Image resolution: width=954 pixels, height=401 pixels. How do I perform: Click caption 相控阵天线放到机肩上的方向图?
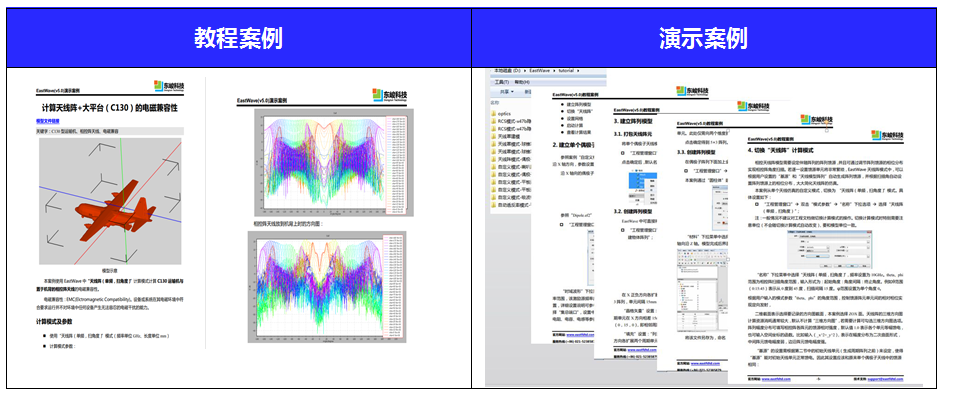point(288,223)
